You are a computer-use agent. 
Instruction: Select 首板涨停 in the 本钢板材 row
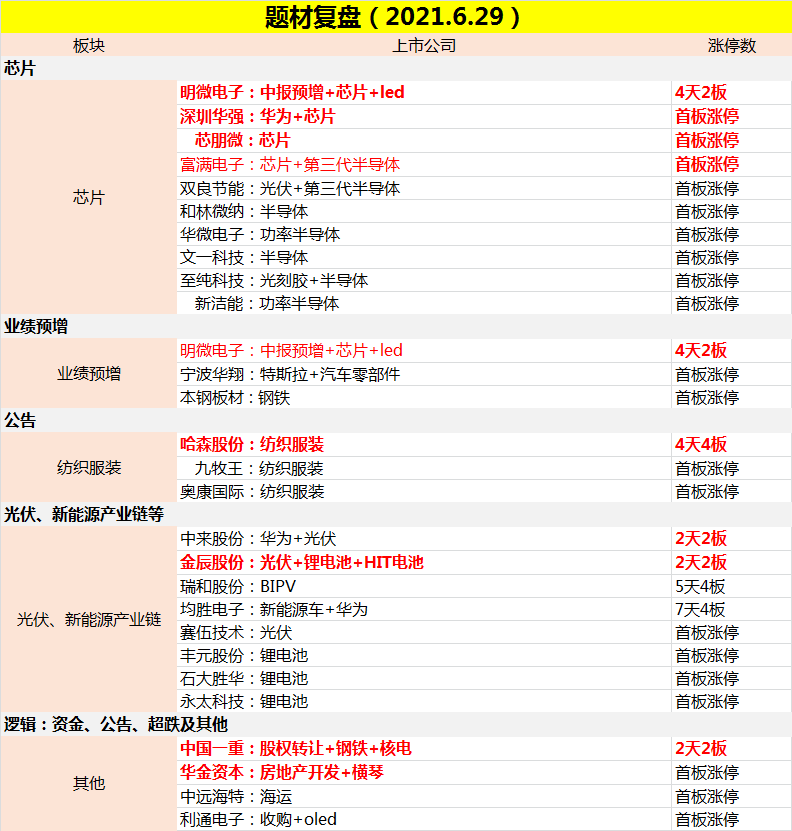point(707,397)
